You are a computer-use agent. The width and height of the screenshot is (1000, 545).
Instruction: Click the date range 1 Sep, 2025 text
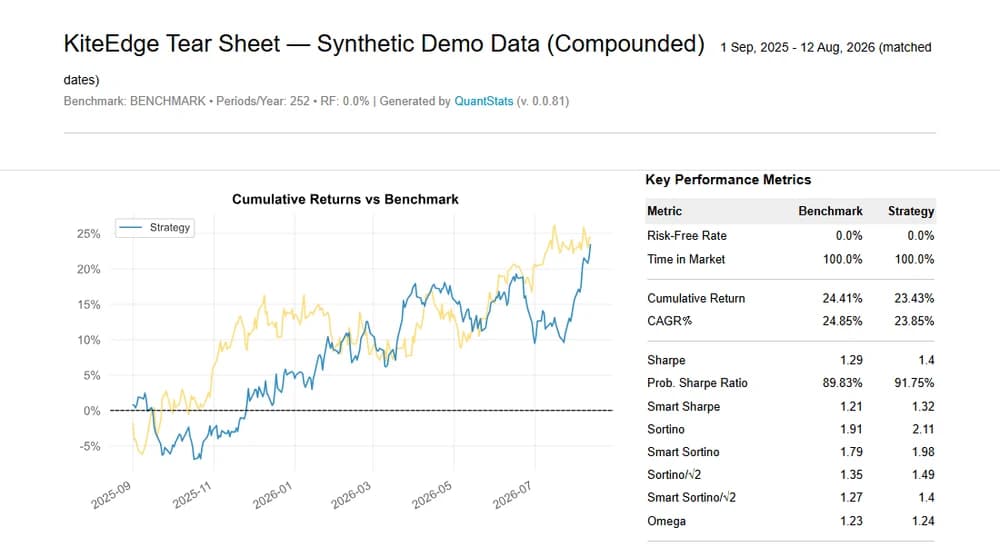(x=754, y=47)
